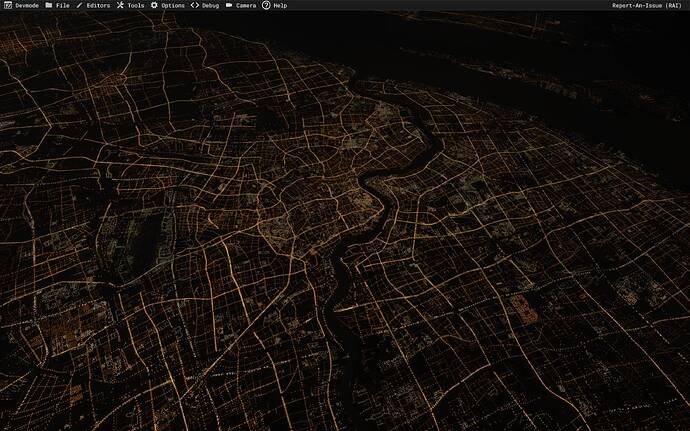Open the Options menu
The height and width of the screenshot is (431, 690).
pos(167,5)
